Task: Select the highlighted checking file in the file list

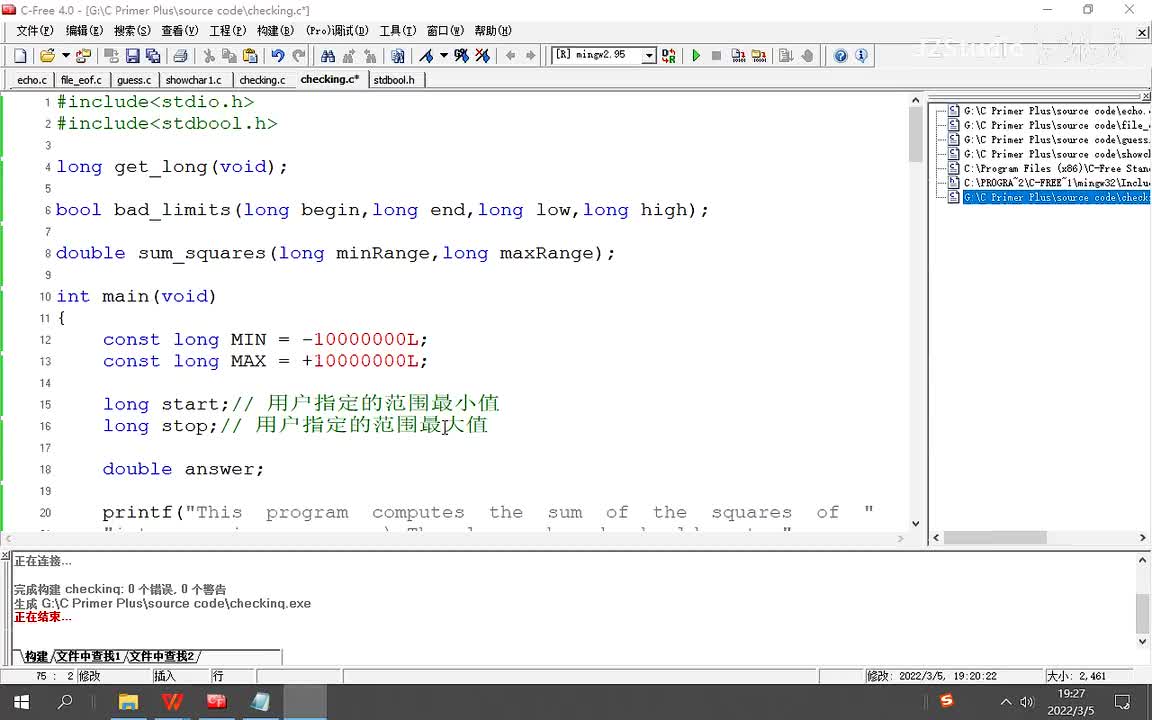Action: click(x=1056, y=198)
